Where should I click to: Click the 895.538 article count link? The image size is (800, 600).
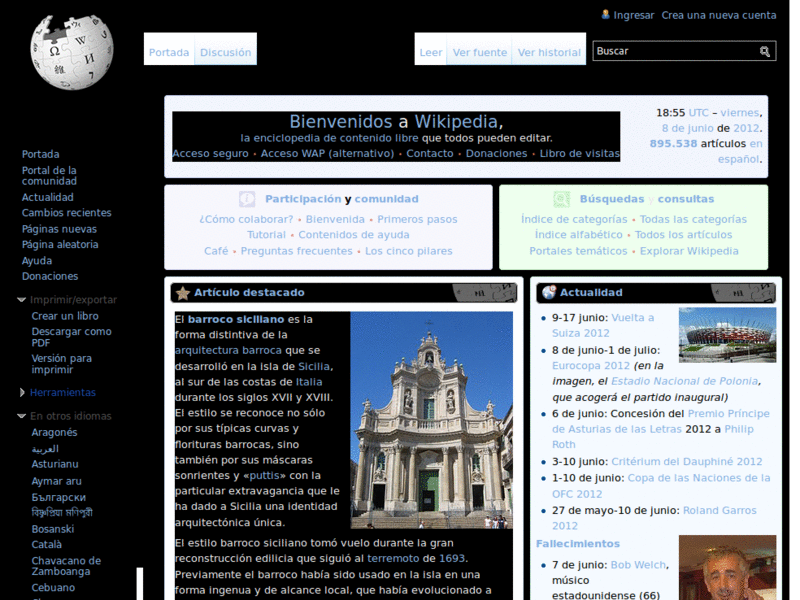tap(673, 144)
